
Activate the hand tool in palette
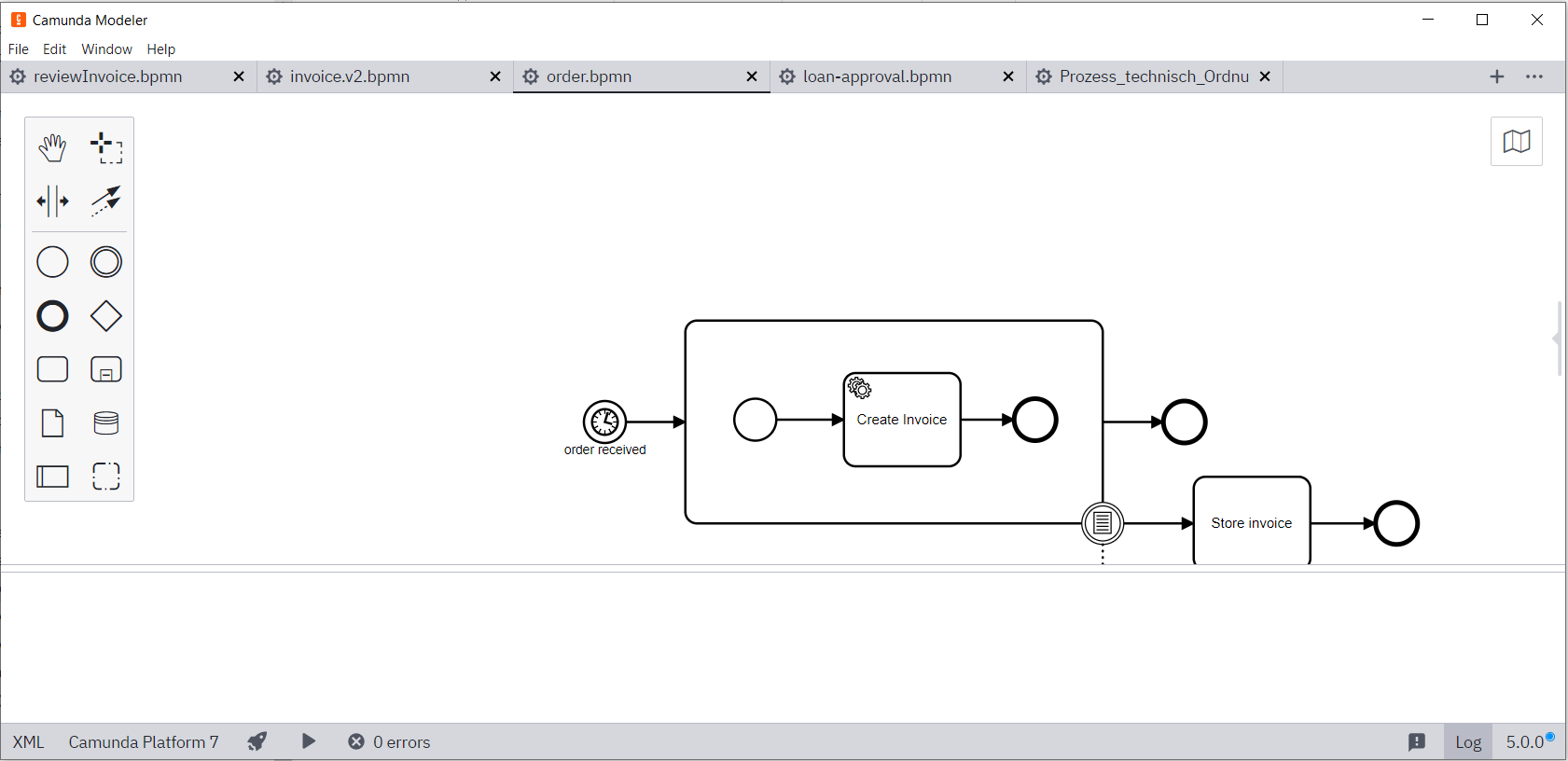[x=52, y=147]
